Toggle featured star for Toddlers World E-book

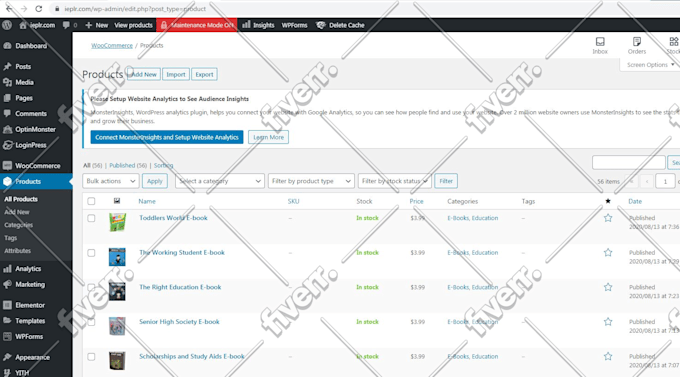click(x=608, y=218)
